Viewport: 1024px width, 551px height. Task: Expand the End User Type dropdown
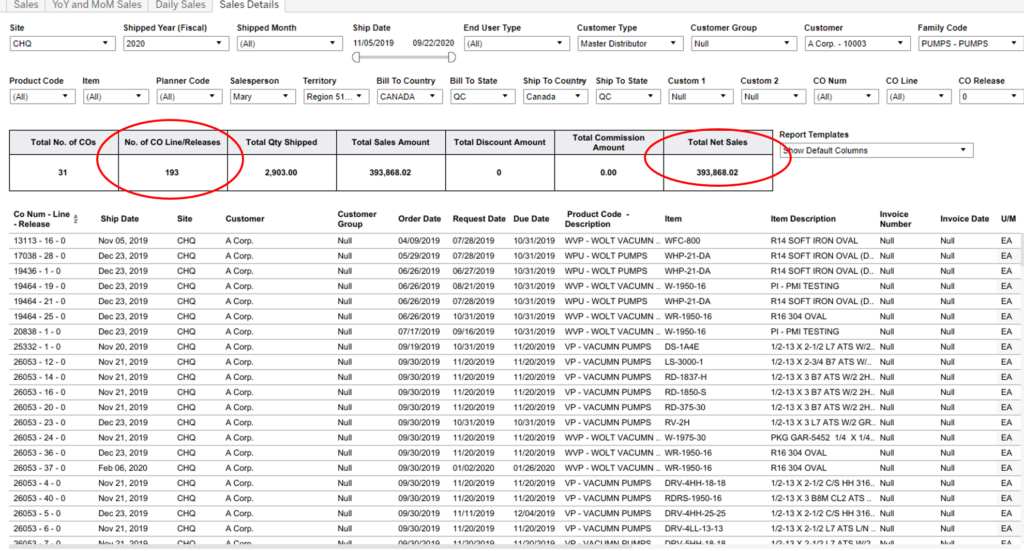pos(516,44)
